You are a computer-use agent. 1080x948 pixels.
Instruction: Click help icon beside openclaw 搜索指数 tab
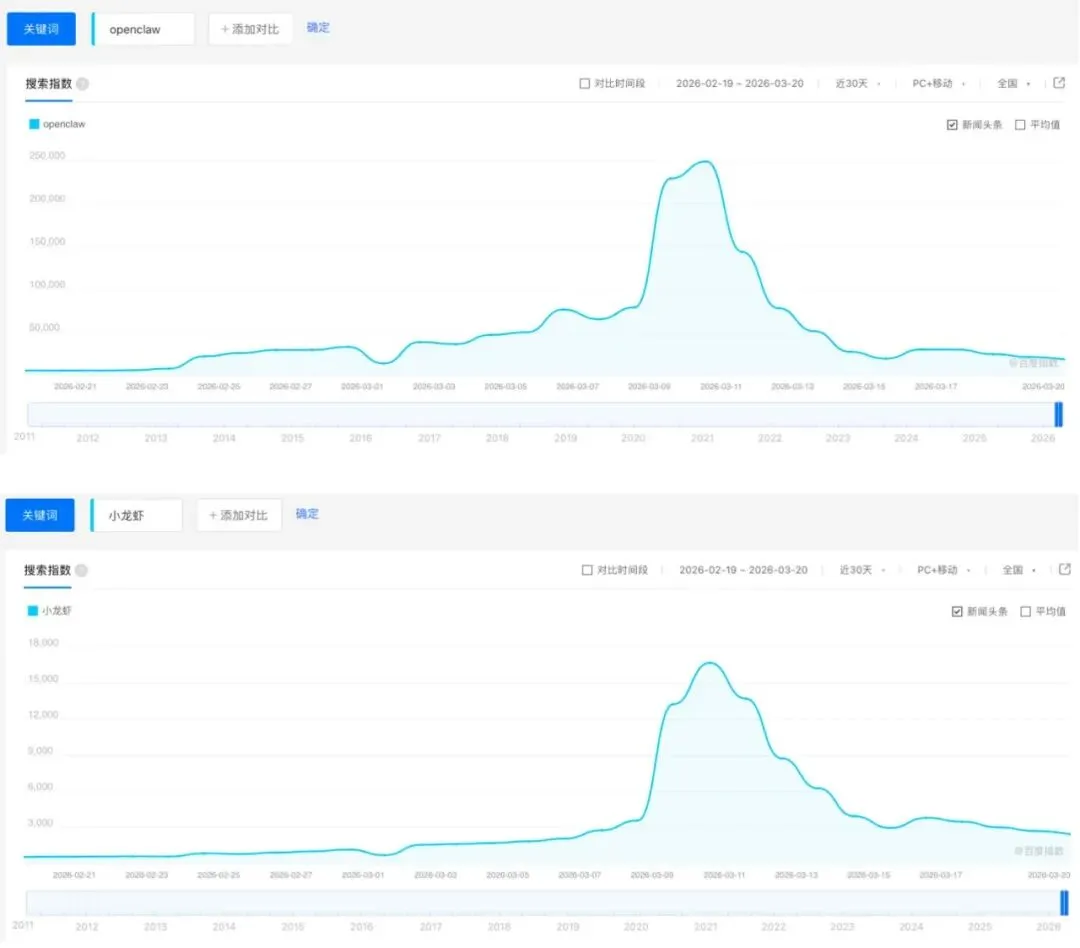[x=82, y=84]
